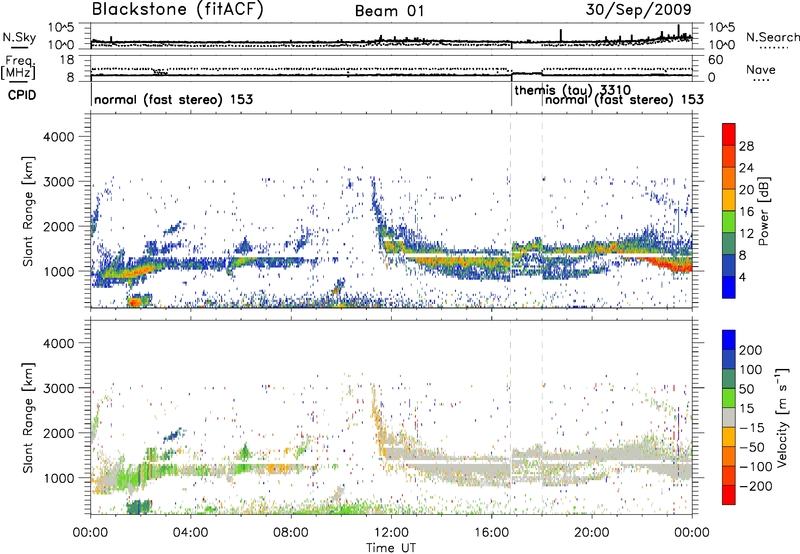Click the '200' value on Velocity scale

pos(751,350)
